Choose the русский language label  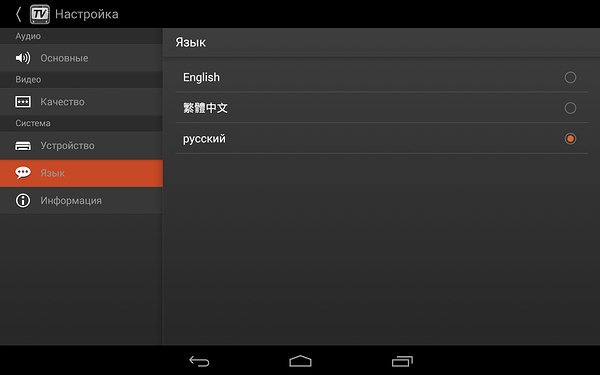tap(204, 139)
